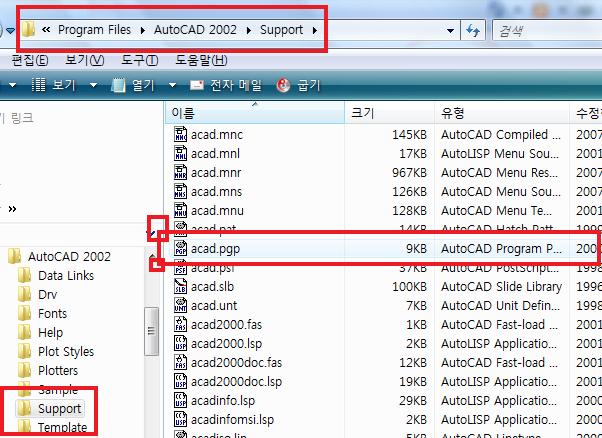Click the refresh arrows icon
This screenshot has width=602, height=438.
[473, 30]
